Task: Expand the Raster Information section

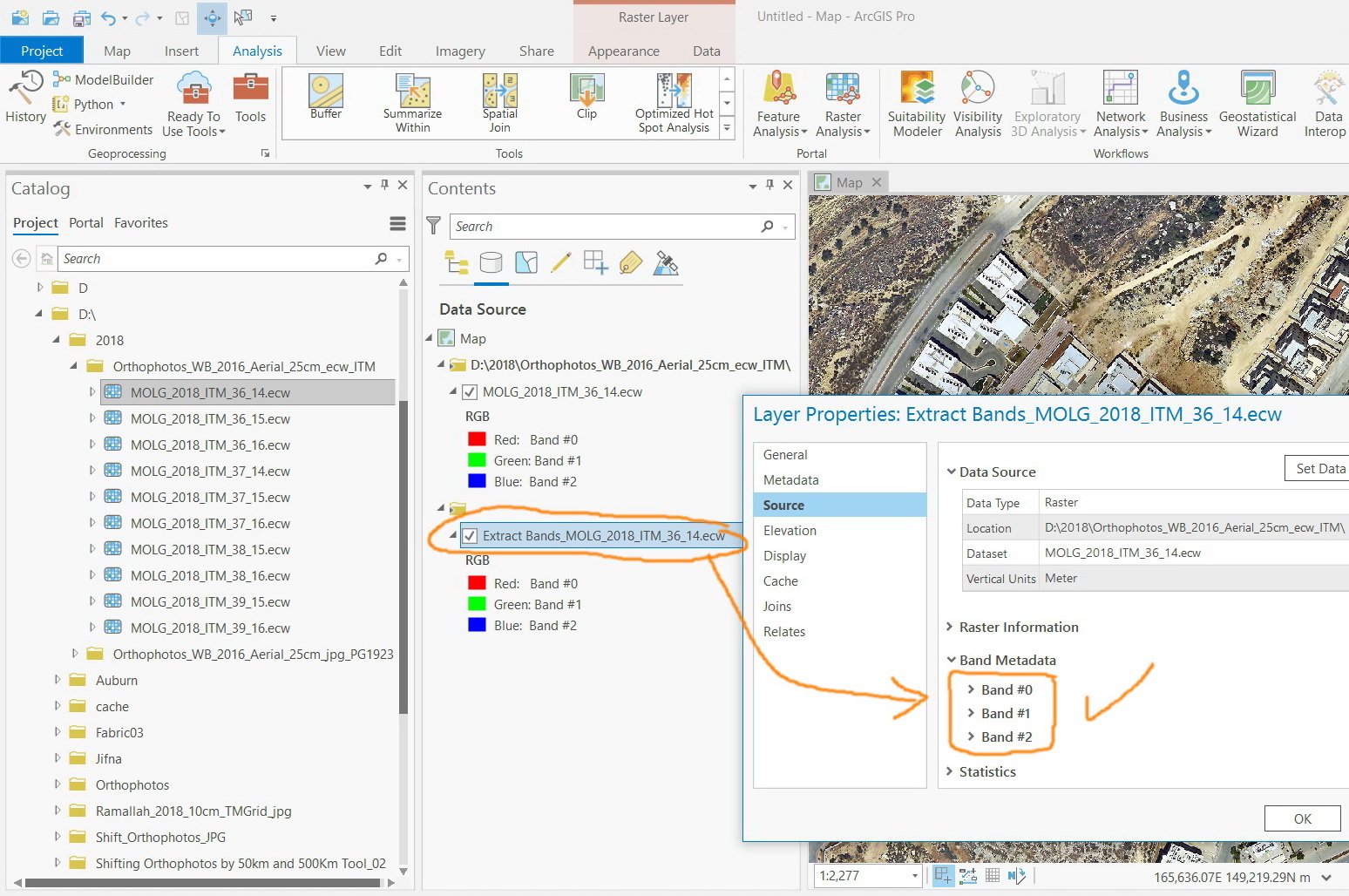Action: [x=951, y=627]
